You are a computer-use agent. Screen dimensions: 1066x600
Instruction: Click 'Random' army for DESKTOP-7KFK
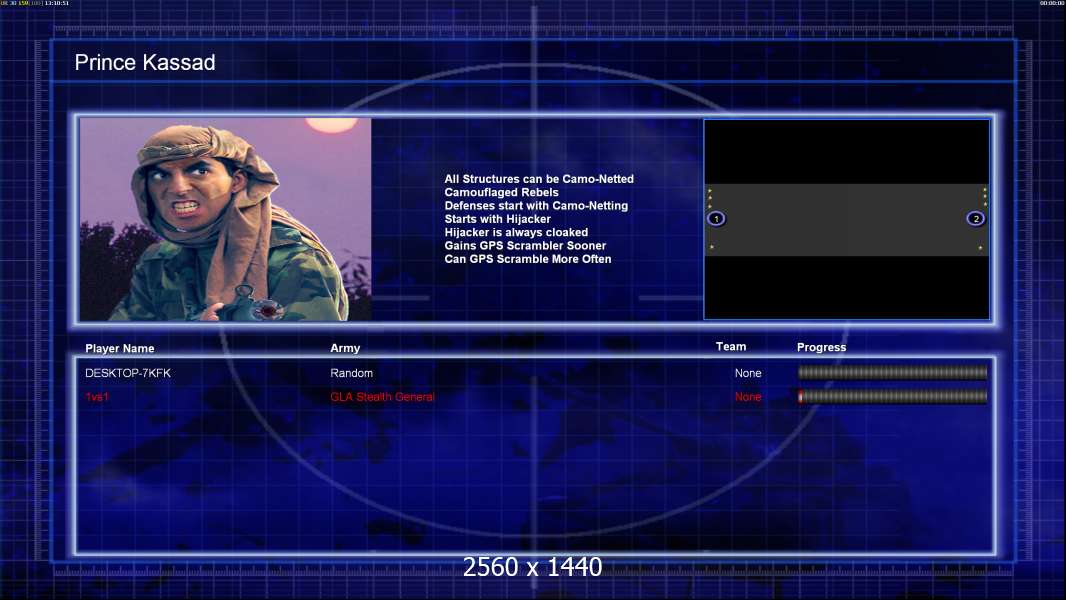[x=351, y=373]
